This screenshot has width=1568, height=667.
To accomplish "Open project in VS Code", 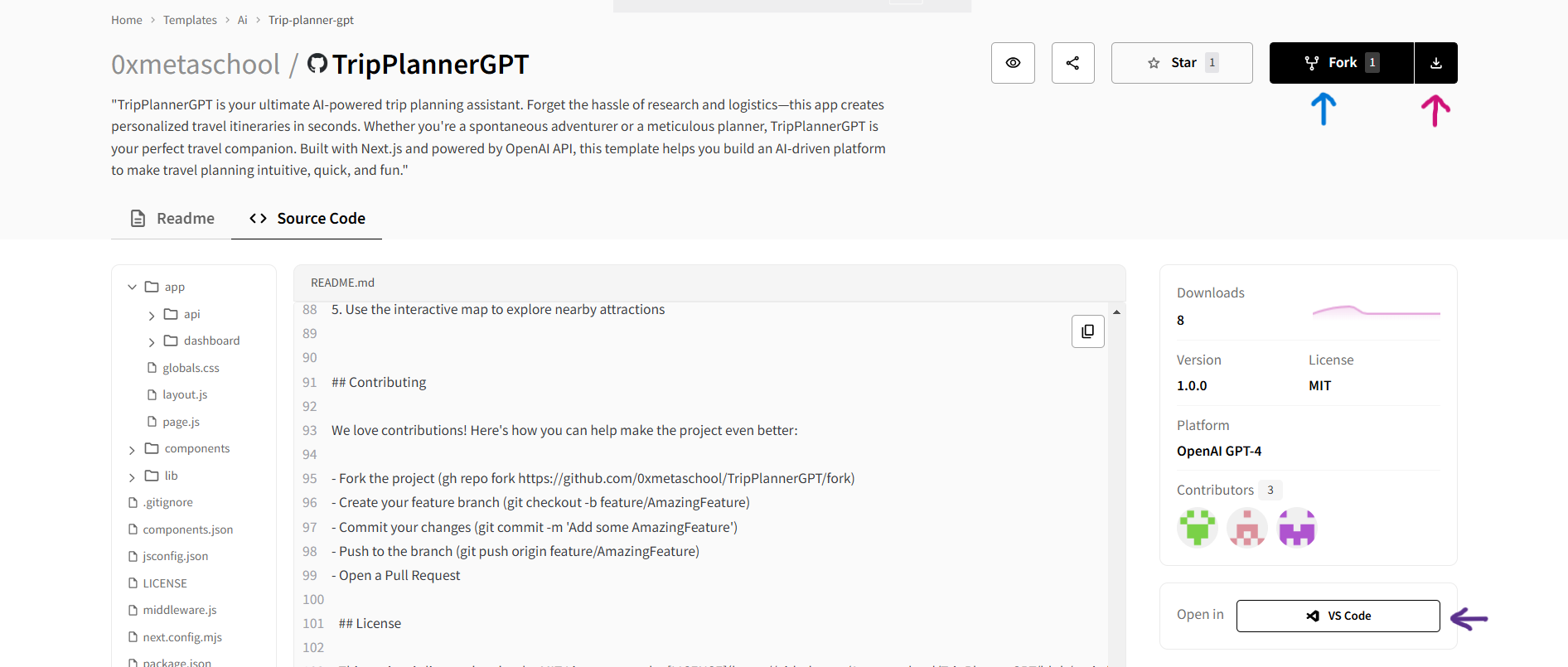I will [1338, 616].
